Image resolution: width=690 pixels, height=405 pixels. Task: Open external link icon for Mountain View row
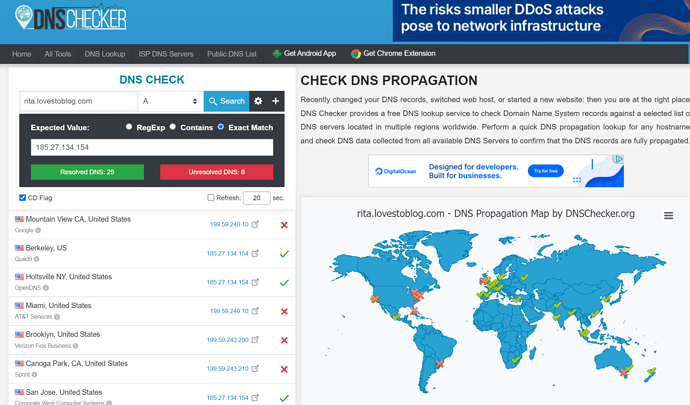(255, 224)
